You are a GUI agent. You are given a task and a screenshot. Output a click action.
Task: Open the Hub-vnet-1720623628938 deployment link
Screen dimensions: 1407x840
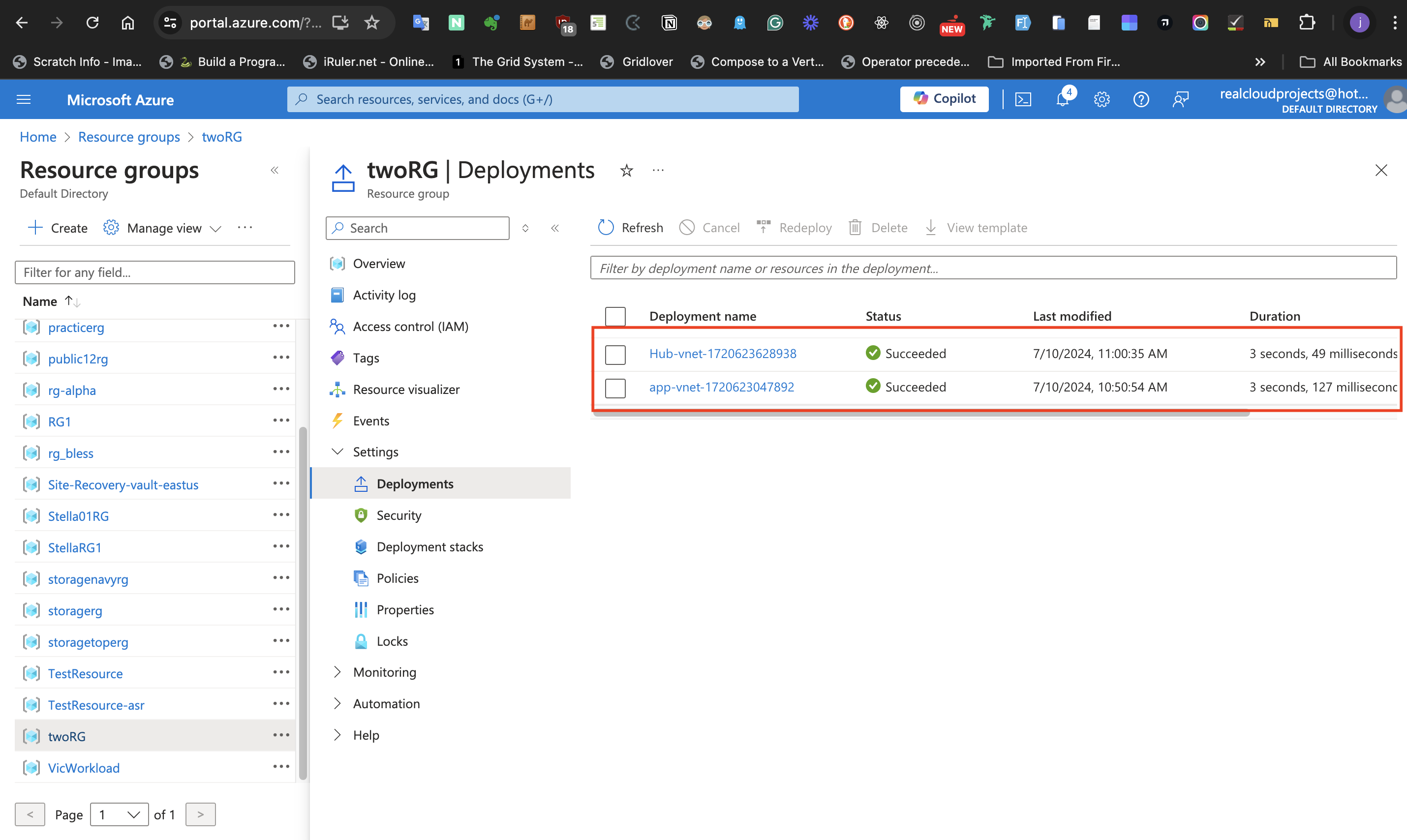pos(723,354)
